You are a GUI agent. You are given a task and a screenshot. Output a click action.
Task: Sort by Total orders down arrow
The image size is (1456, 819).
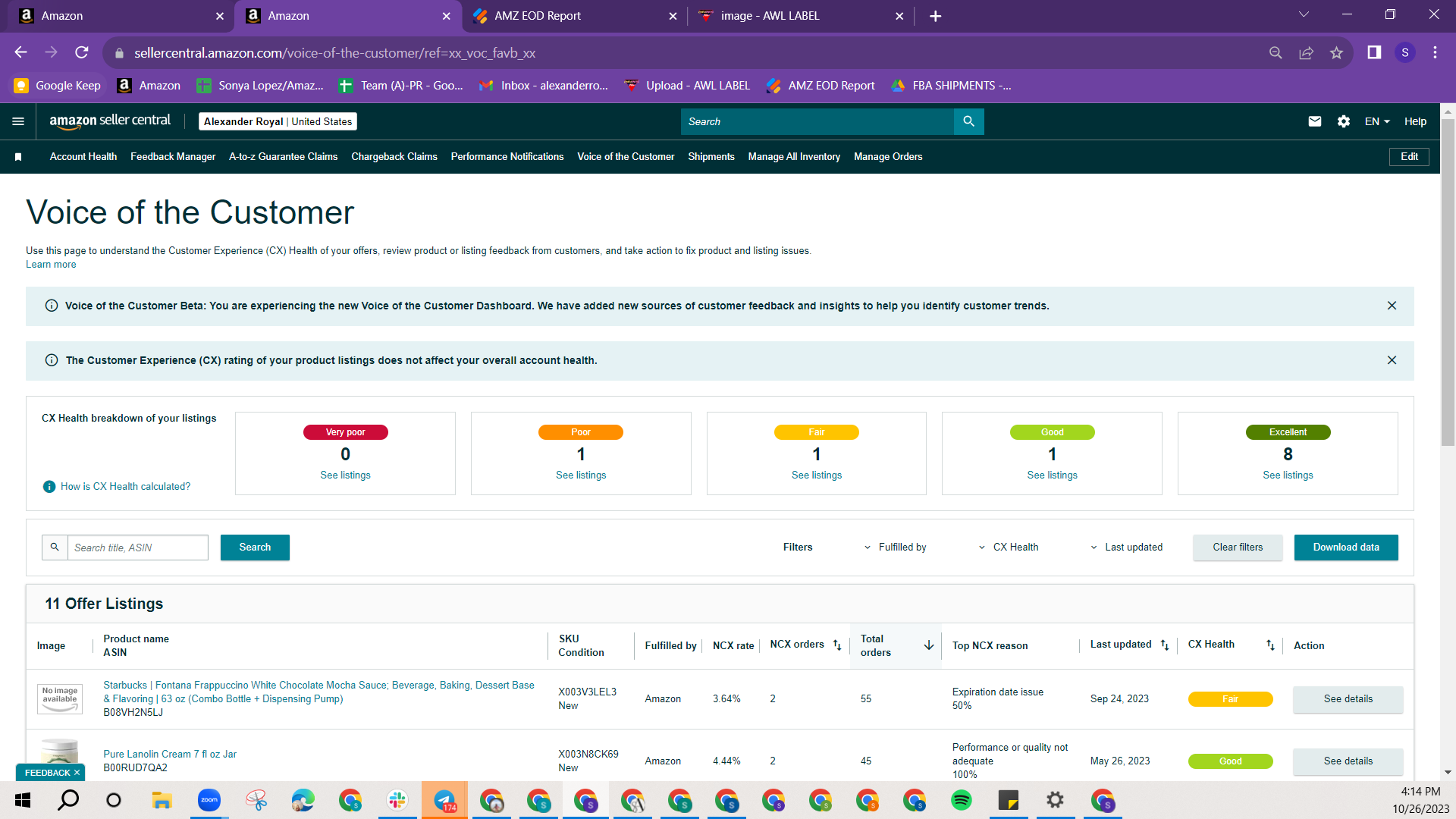point(928,645)
